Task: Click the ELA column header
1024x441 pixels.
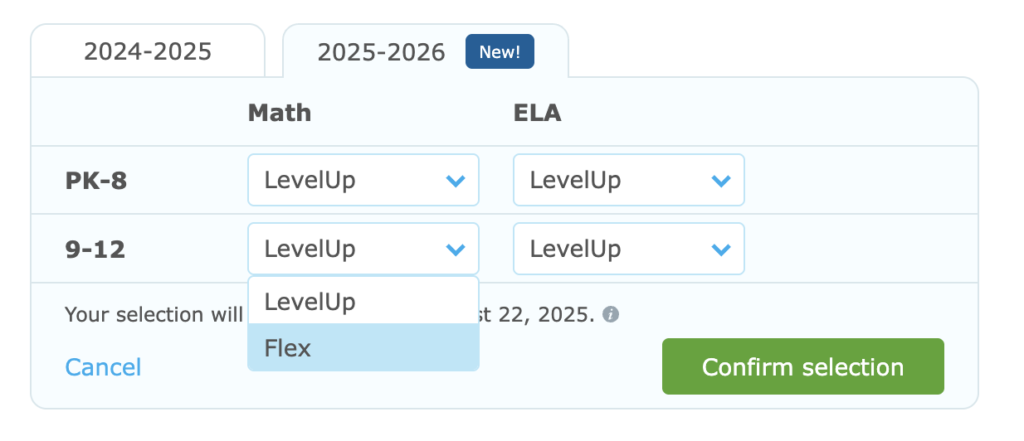Action: (537, 112)
